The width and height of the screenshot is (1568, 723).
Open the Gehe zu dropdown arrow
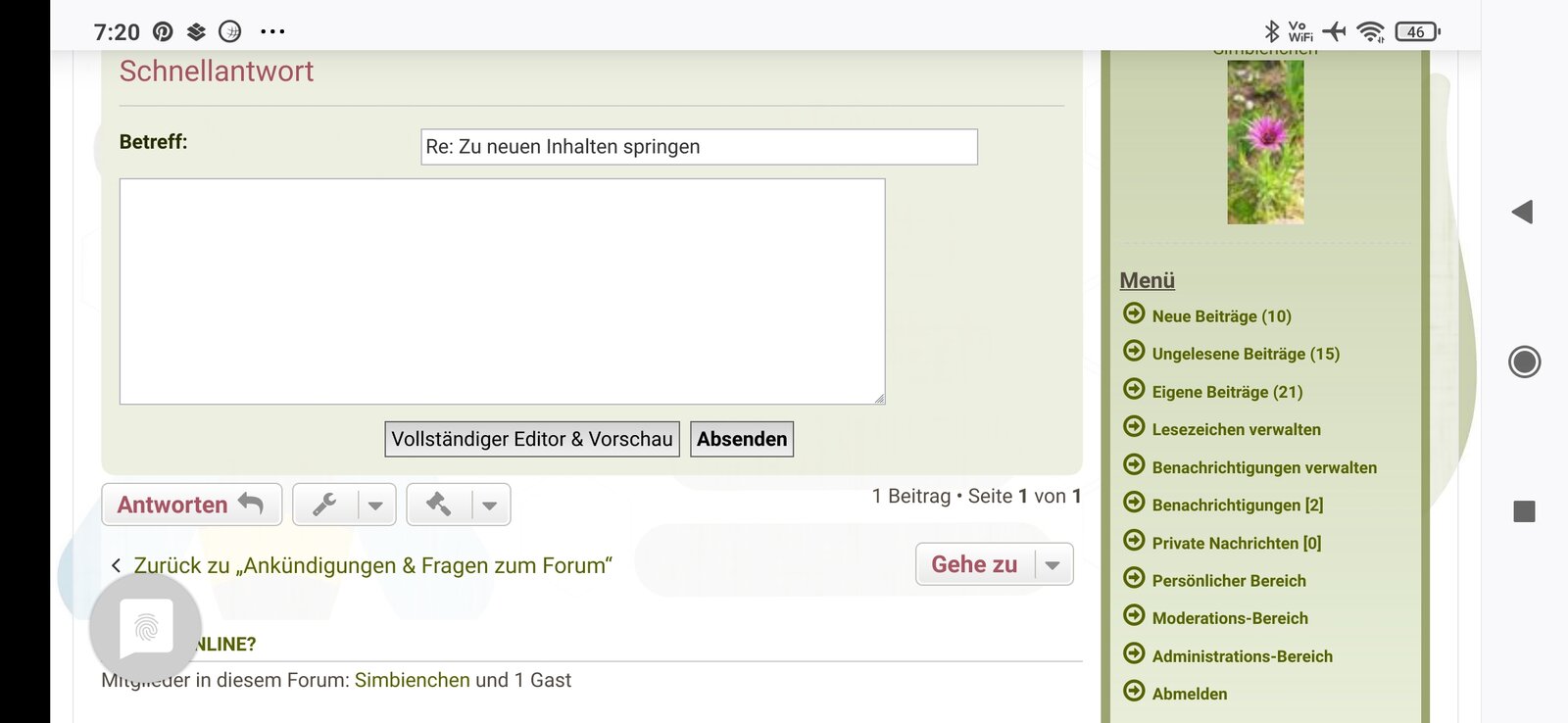coord(1053,563)
